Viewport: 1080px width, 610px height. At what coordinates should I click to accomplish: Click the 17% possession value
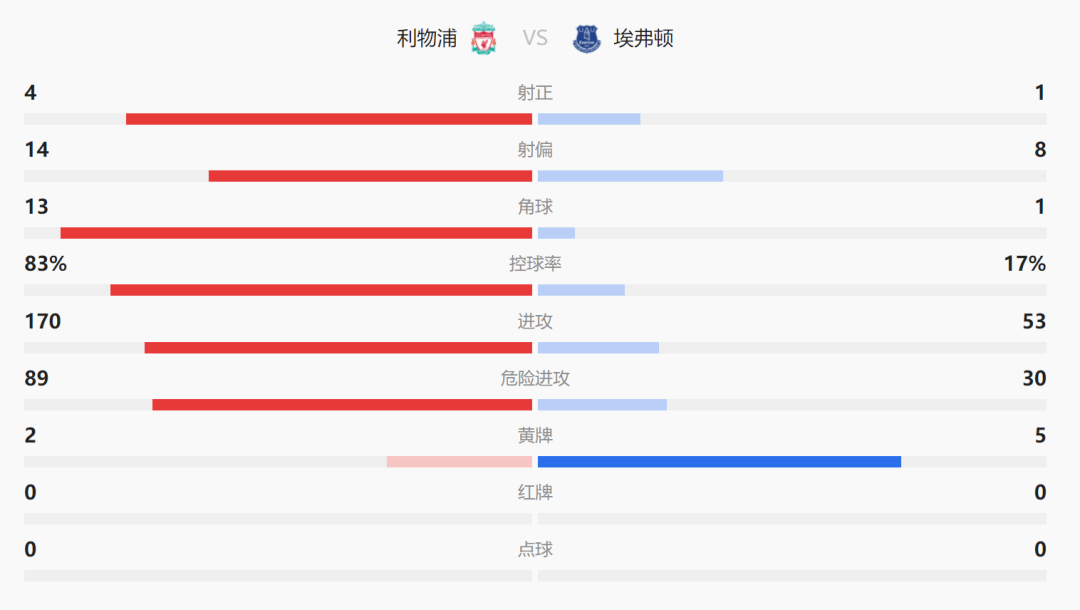pyautogui.click(x=1024, y=264)
